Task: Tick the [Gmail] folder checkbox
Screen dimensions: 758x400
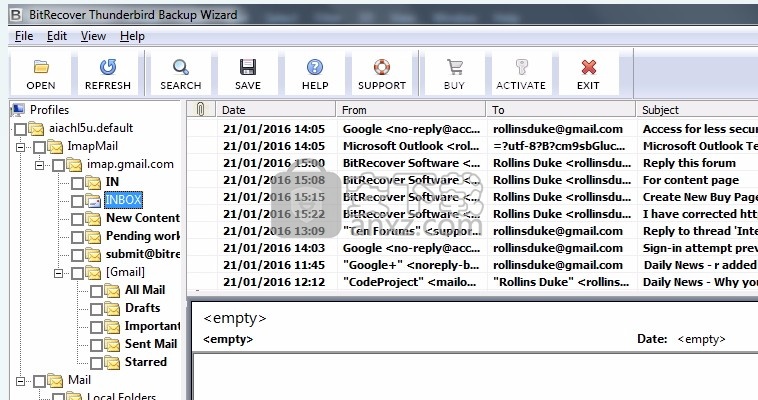Action: 77,273
